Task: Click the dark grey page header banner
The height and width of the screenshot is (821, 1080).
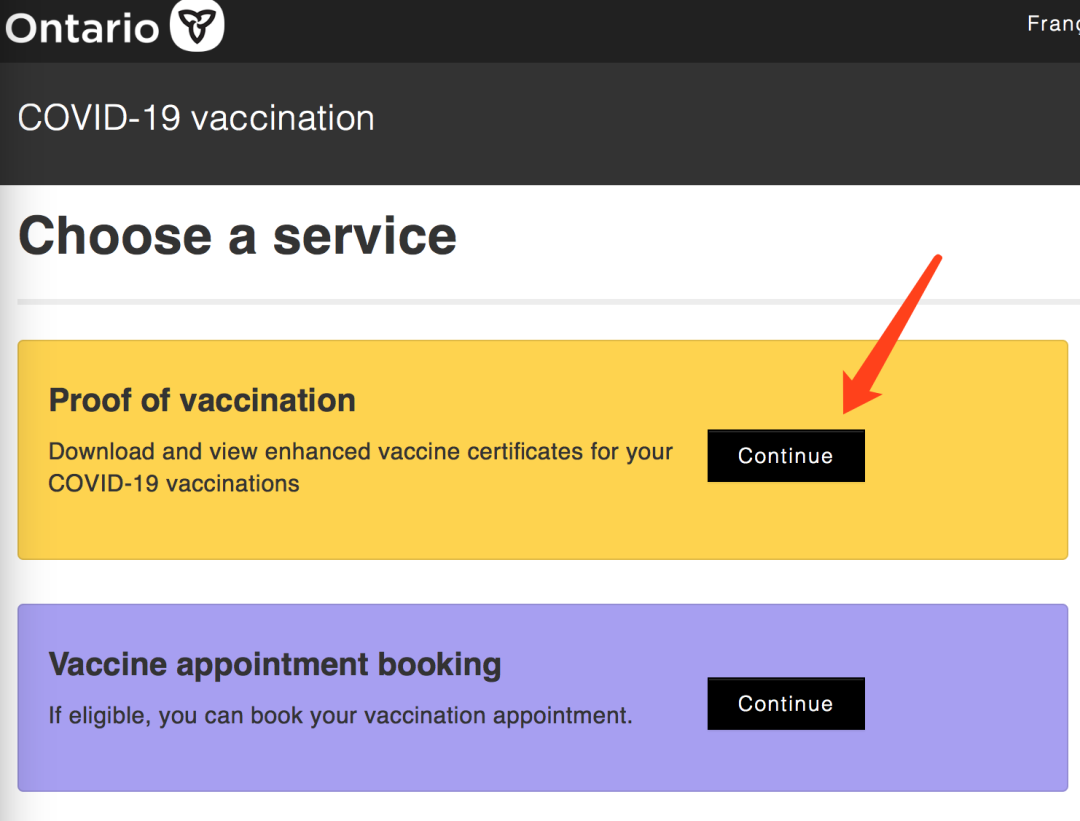Action: coord(540,124)
